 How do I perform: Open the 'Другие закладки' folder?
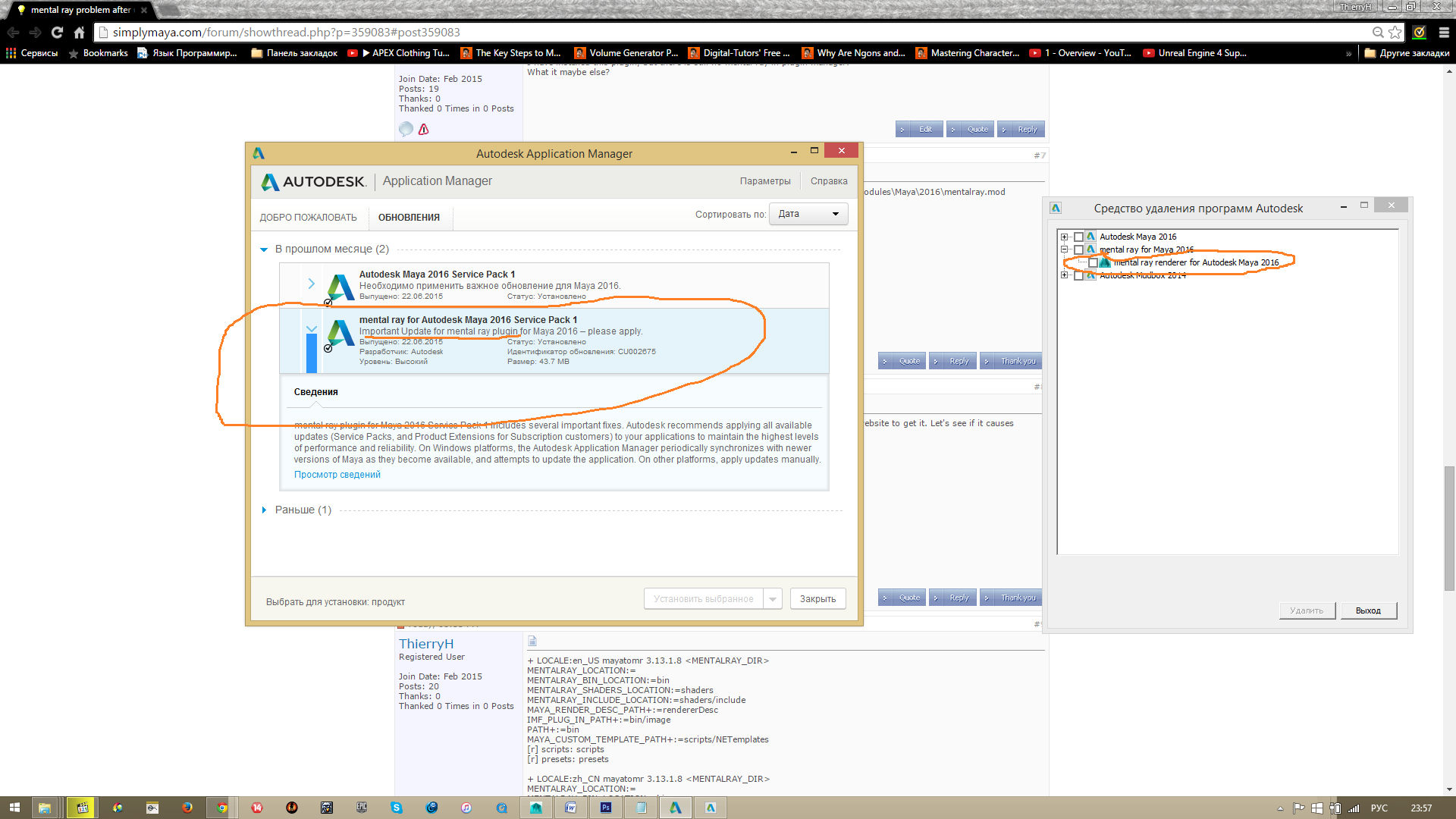point(1407,53)
